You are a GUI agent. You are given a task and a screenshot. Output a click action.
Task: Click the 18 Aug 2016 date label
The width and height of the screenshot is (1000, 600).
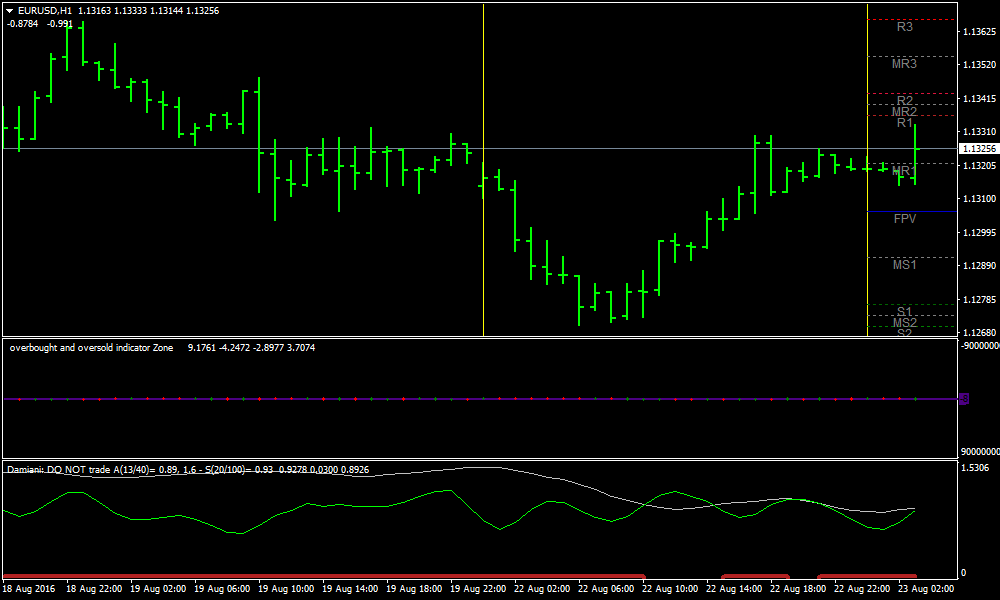click(30, 589)
